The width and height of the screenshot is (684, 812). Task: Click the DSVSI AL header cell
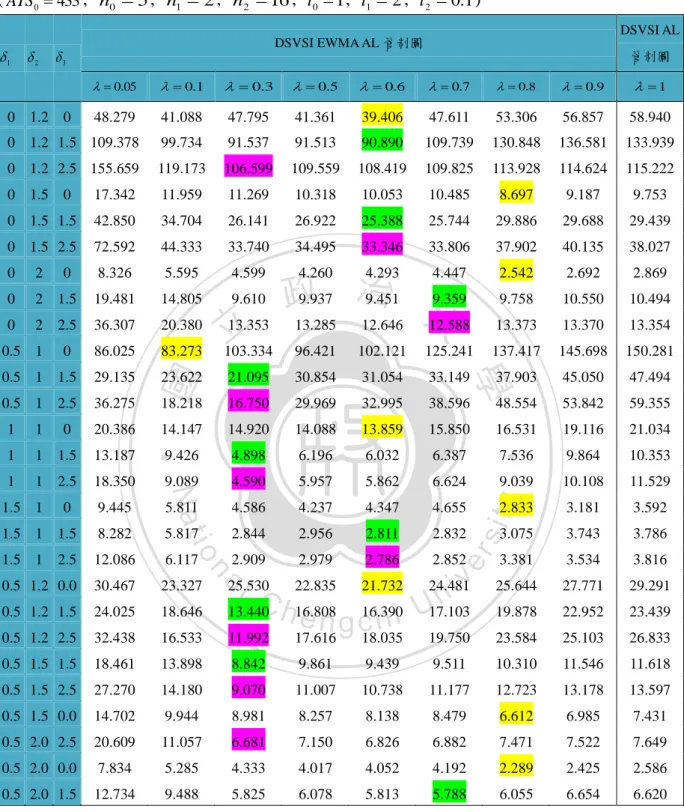point(650,43)
